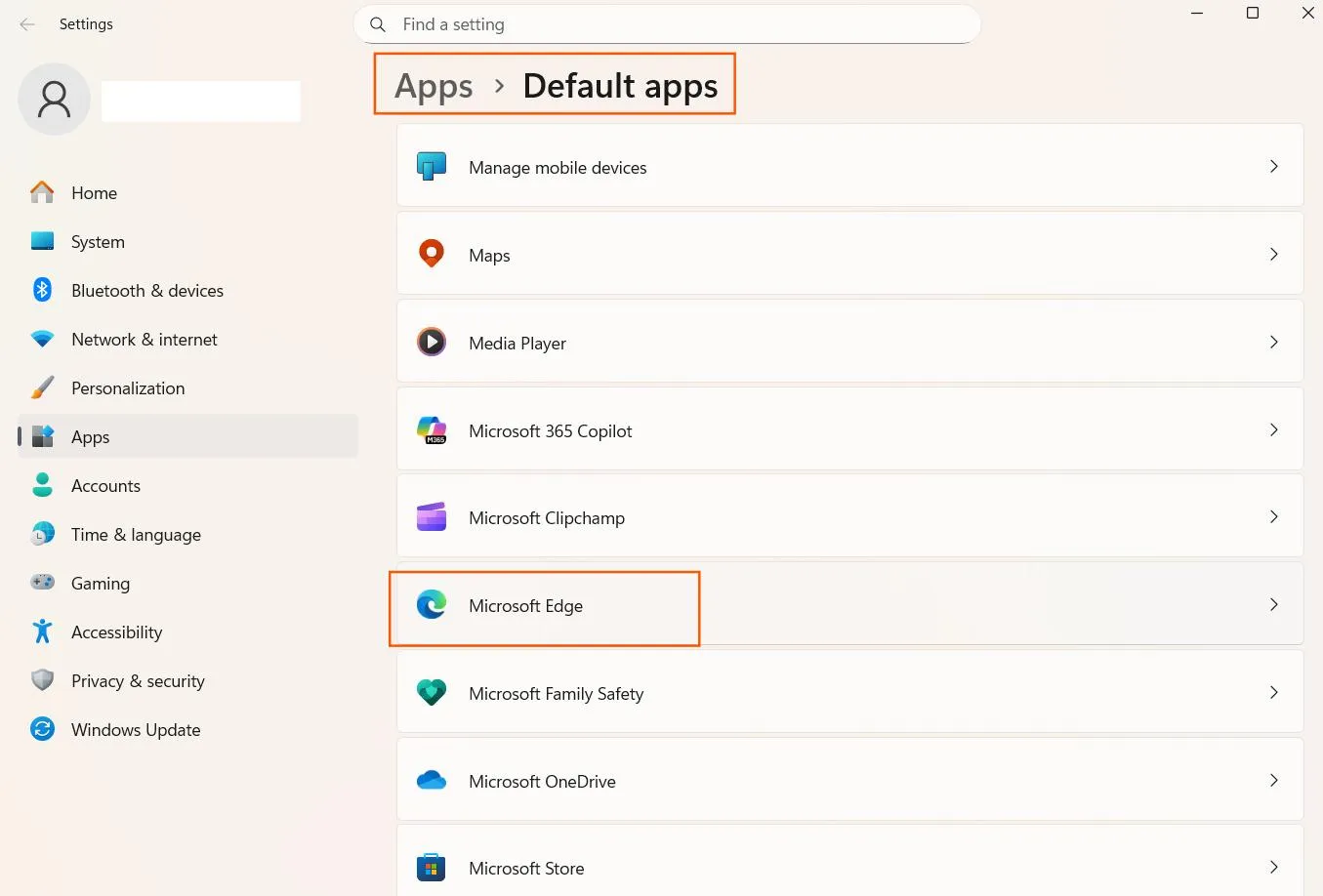The image size is (1323, 896).
Task: Click the Find a setting search field
Action: [667, 24]
